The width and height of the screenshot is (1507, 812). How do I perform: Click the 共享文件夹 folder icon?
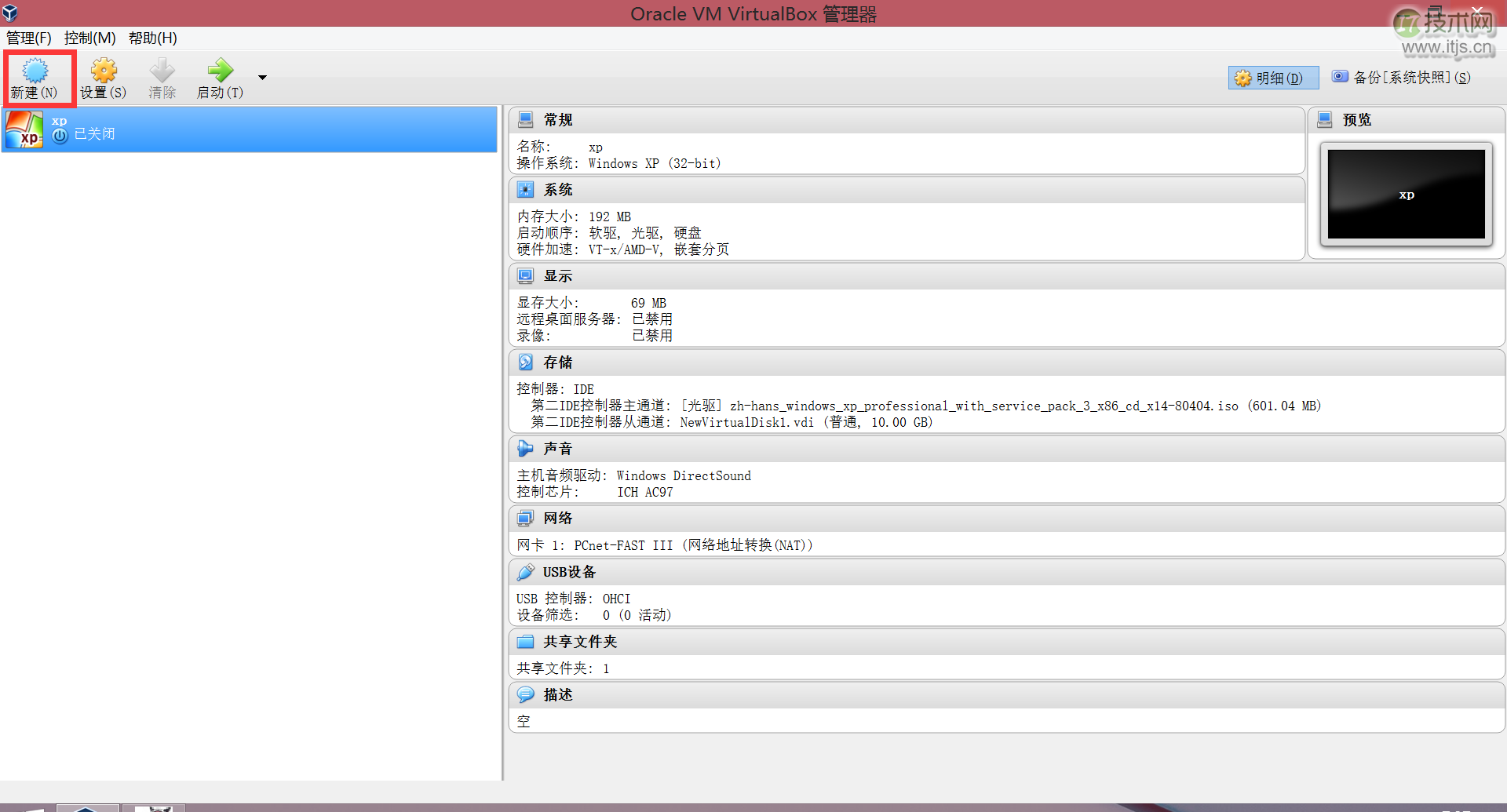(526, 641)
